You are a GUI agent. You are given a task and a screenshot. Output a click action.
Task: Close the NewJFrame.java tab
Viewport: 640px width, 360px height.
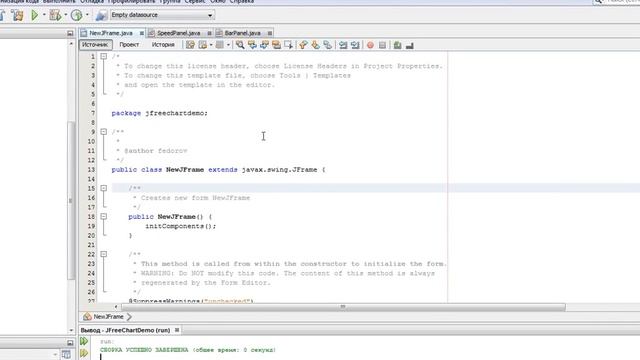(142, 33)
